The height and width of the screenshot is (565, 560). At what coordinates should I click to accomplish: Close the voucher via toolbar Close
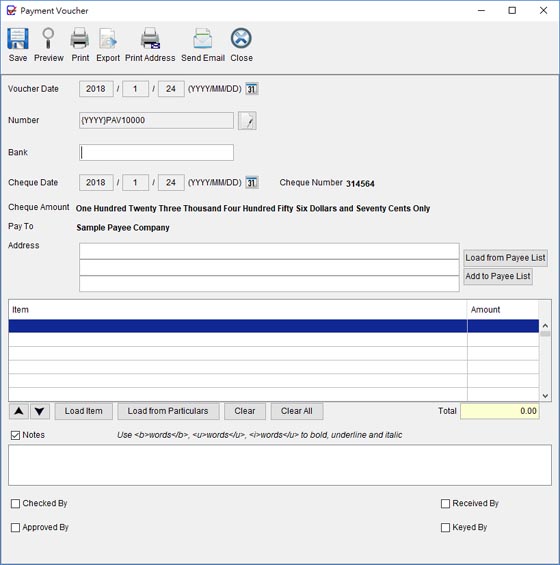tap(241, 45)
